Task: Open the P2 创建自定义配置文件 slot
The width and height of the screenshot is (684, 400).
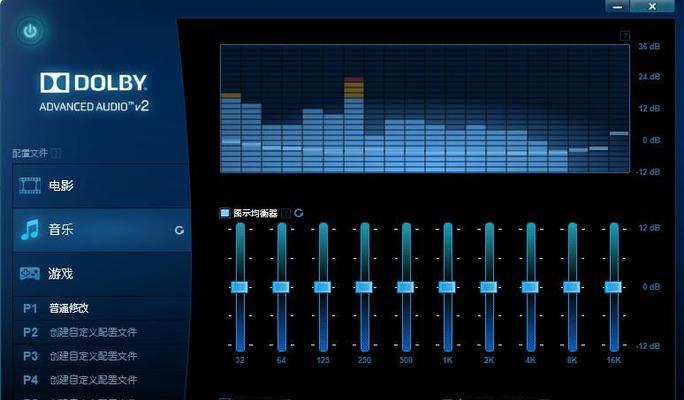Action: 102,332
